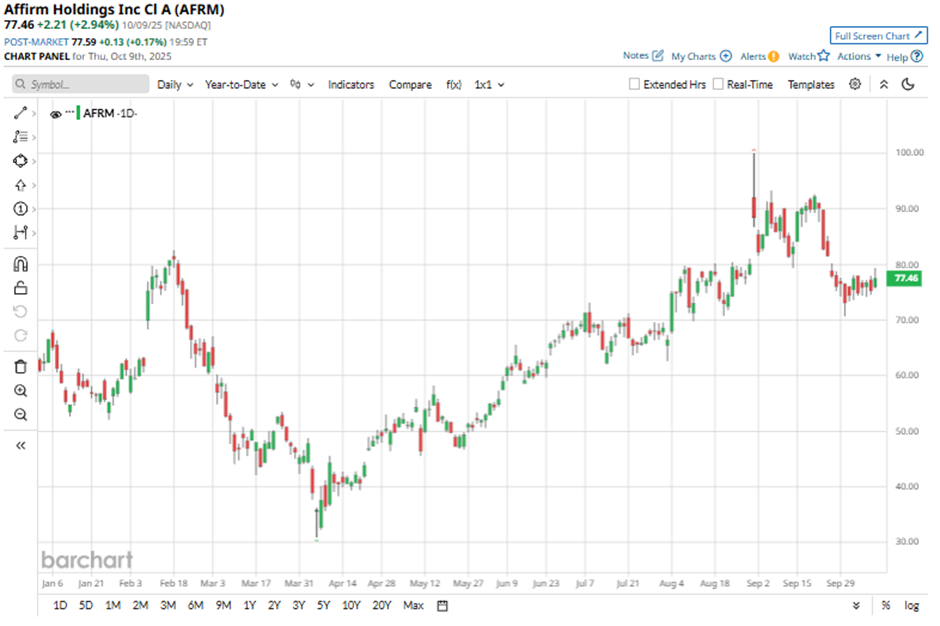Zoom in on the chart
Viewport: 940px width, 626px height.
click(20, 391)
